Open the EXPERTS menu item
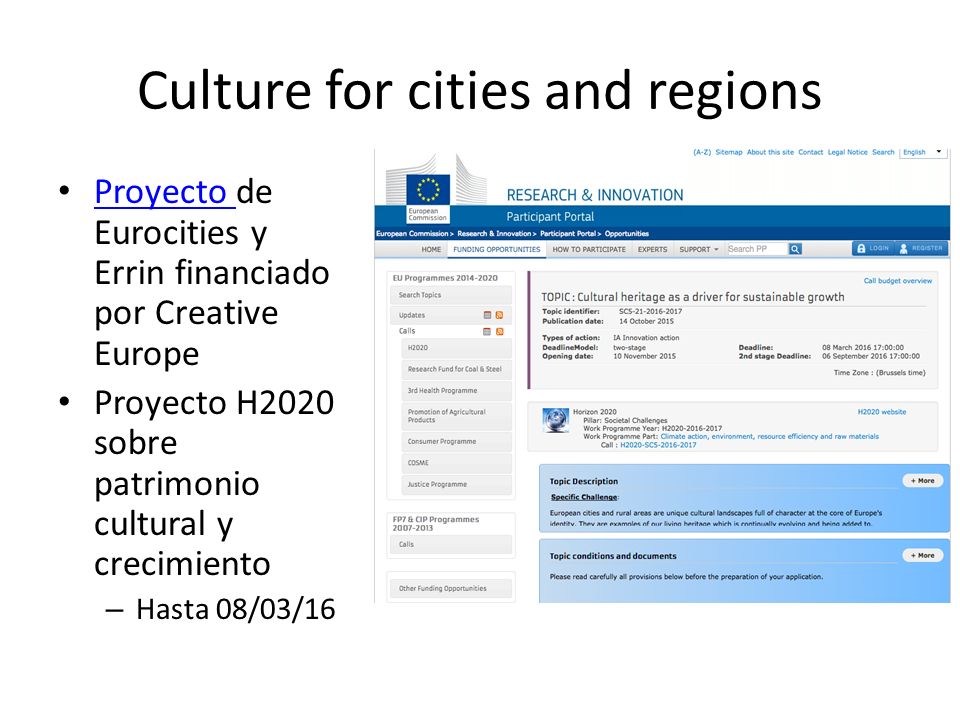 (x=653, y=250)
